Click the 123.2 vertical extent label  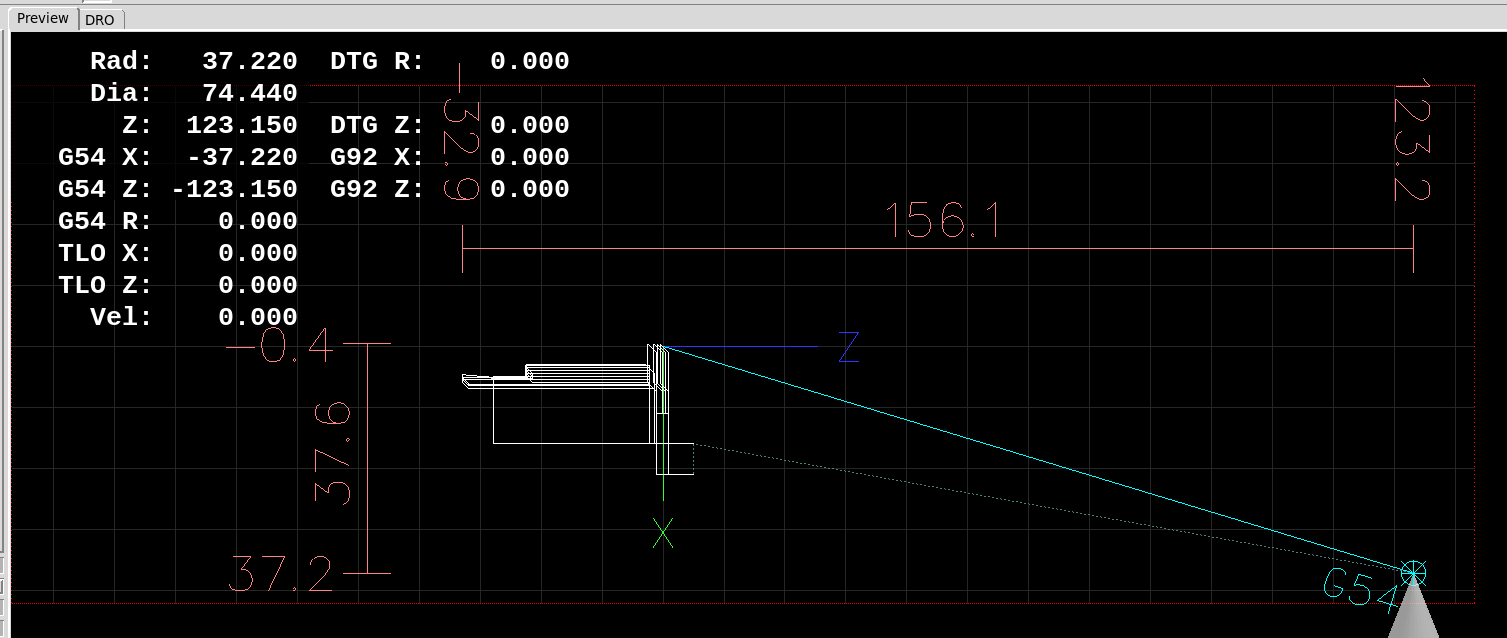pos(1412,142)
